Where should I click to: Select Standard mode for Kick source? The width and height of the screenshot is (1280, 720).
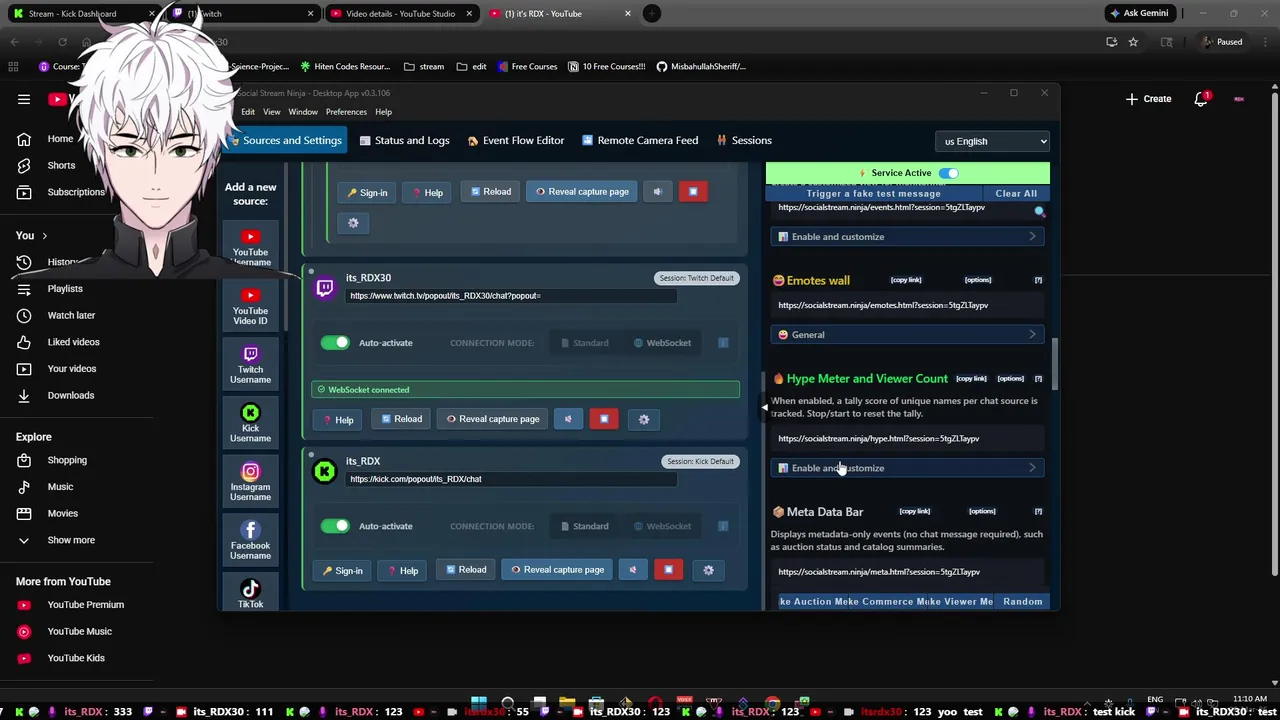click(x=585, y=526)
